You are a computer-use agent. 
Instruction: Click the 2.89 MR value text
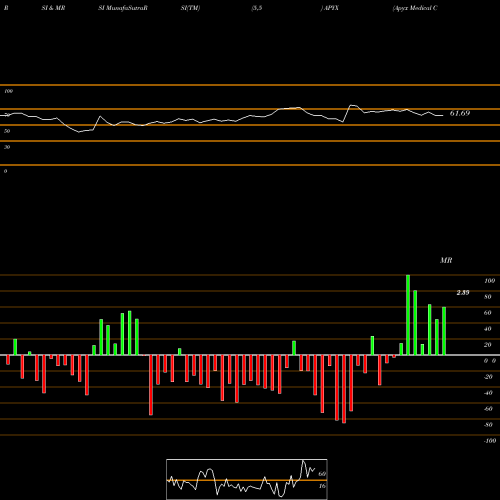click(x=463, y=293)
